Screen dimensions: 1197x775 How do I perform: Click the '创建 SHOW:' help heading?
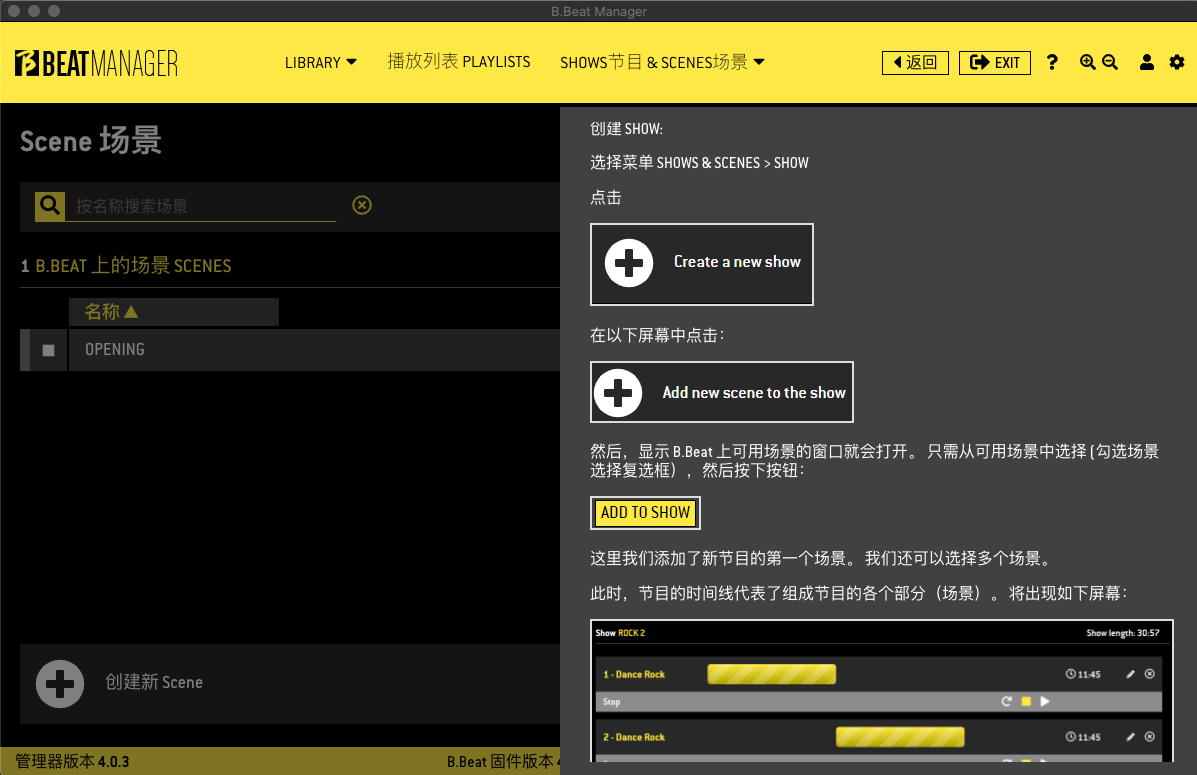click(627, 129)
